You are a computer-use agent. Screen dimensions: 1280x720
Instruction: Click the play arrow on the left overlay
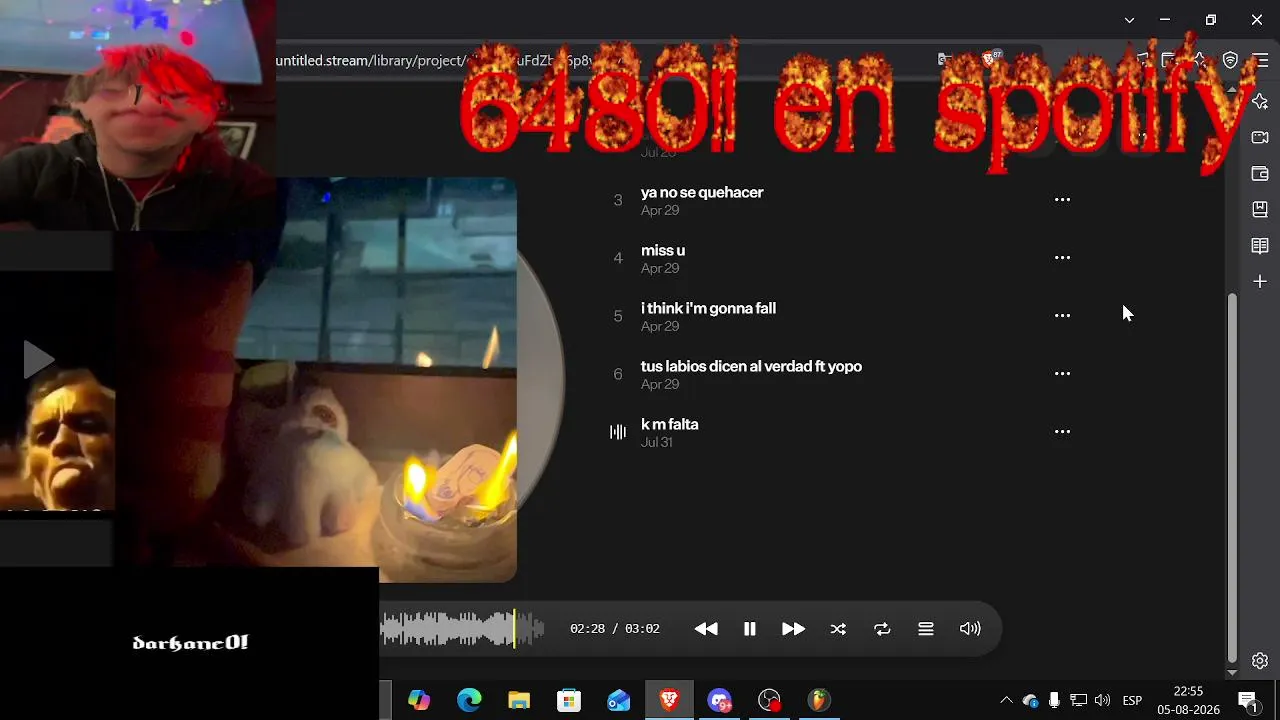click(38, 359)
